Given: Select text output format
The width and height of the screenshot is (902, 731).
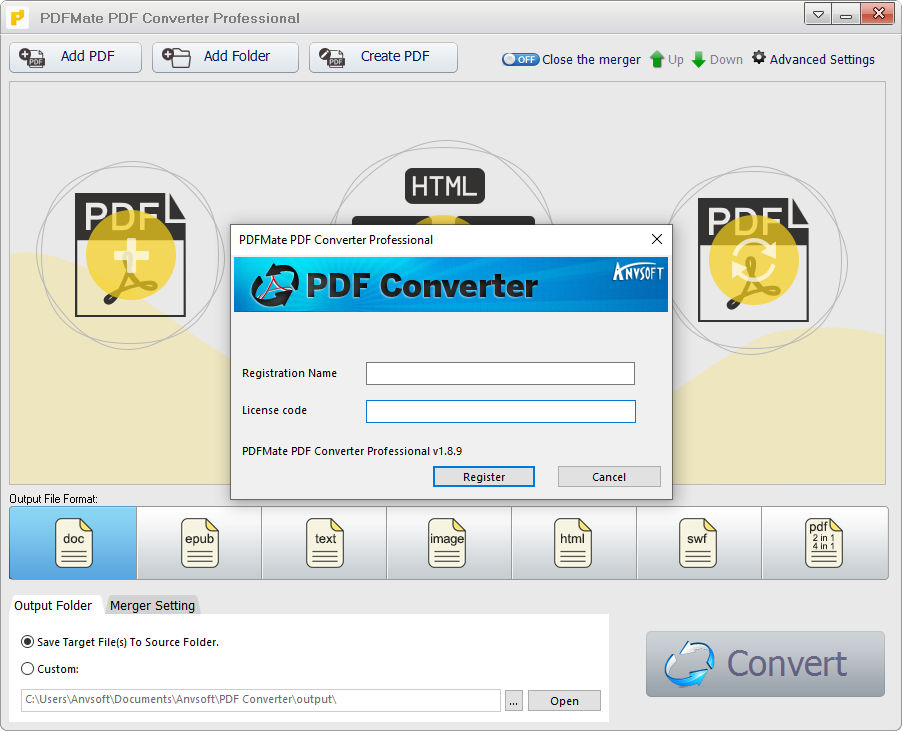Looking at the screenshot, I should [324, 543].
